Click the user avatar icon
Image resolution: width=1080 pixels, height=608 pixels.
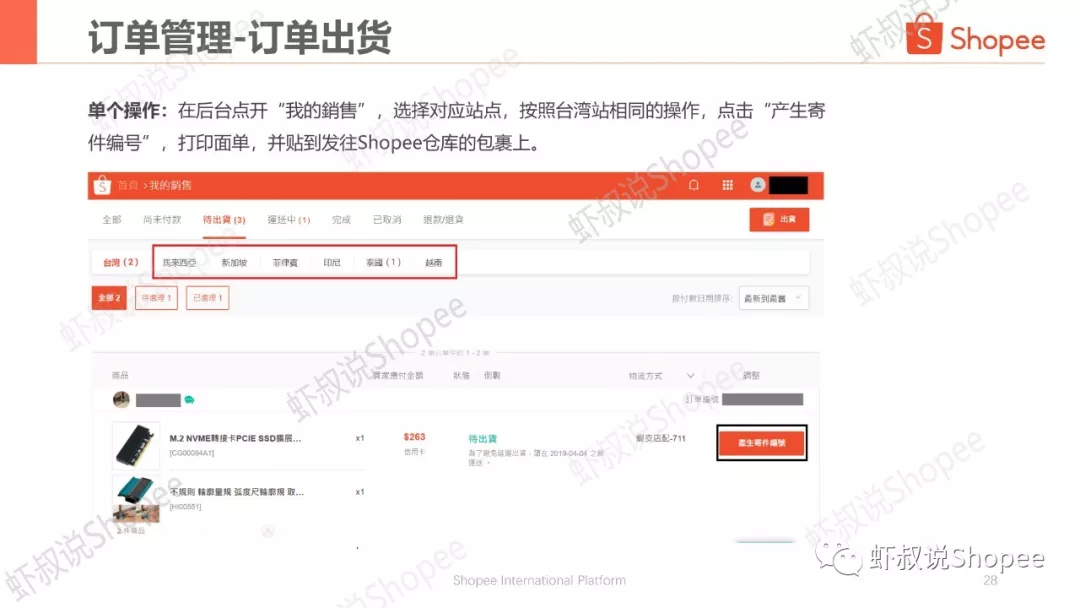(758, 185)
